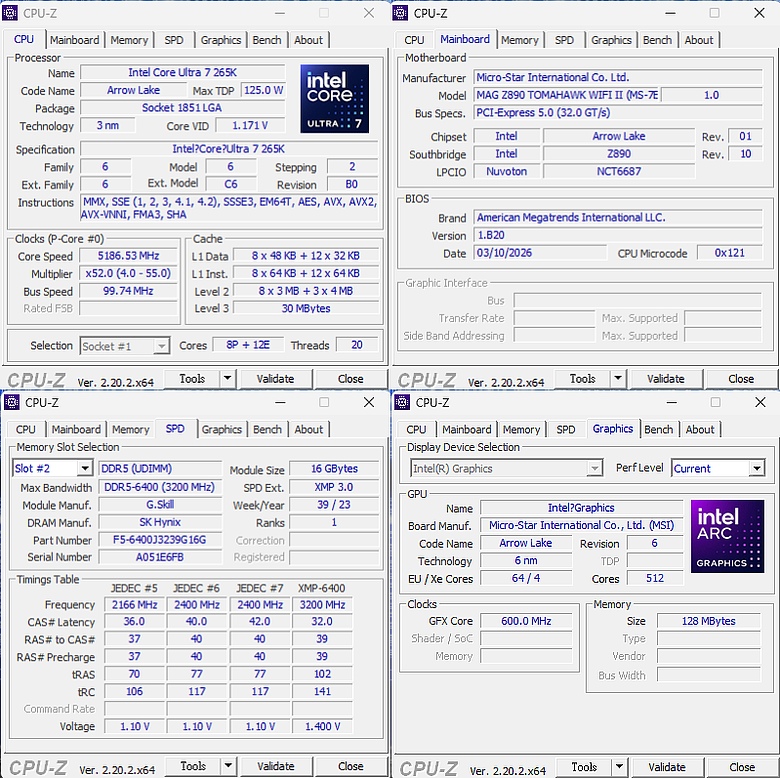Click CPU-Z app icon in SPD window titlebar
This screenshot has width=780, height=778.
(x=12, y=402)
